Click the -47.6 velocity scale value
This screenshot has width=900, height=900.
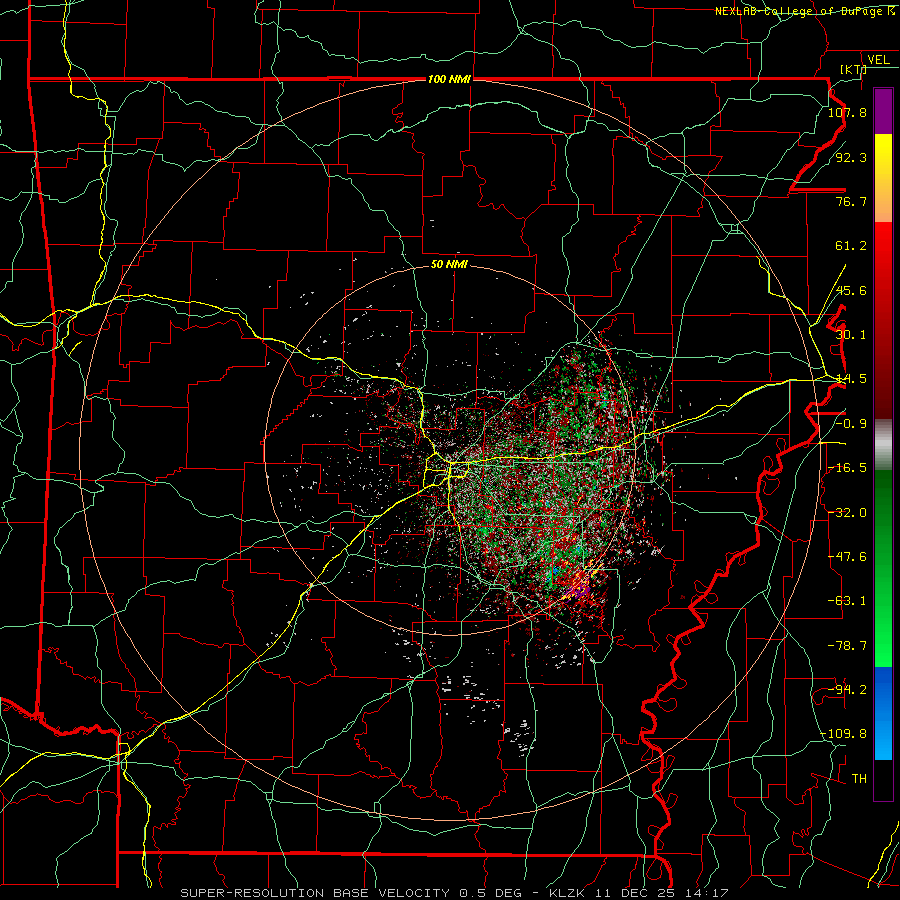[x=847, y=557]
